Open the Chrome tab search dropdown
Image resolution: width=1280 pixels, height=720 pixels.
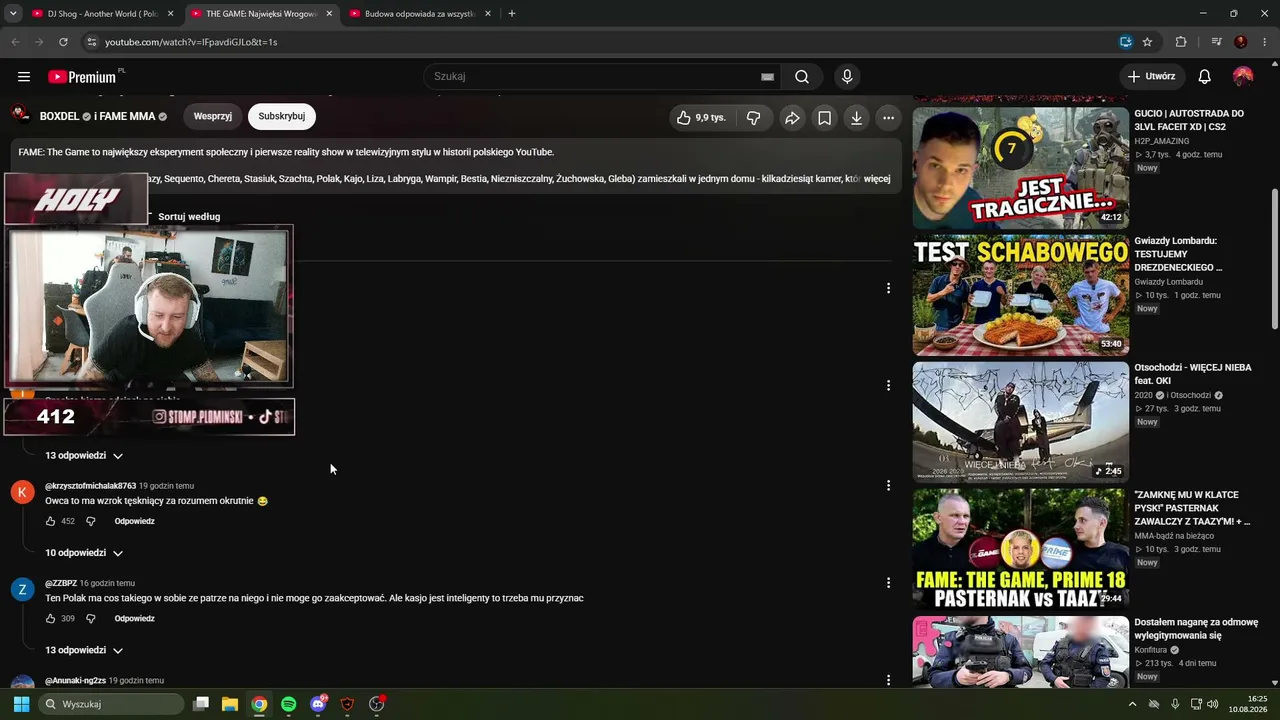13,14
